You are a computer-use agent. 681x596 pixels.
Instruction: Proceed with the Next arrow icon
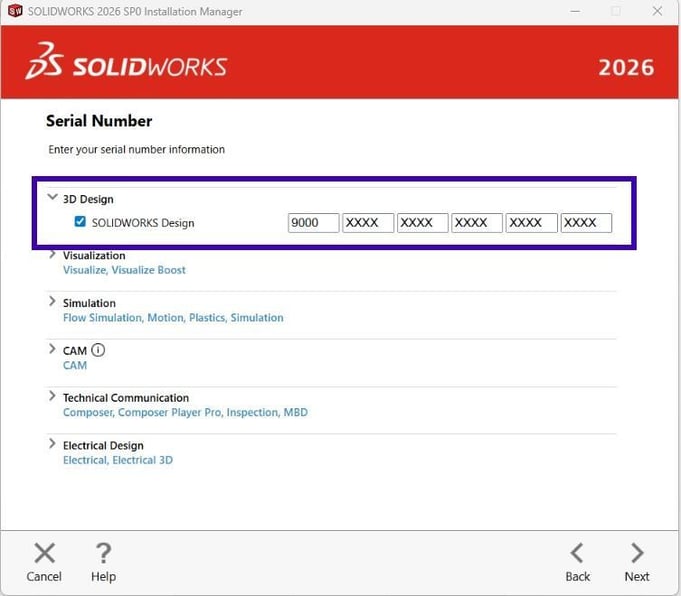click(x=637, y=553)
